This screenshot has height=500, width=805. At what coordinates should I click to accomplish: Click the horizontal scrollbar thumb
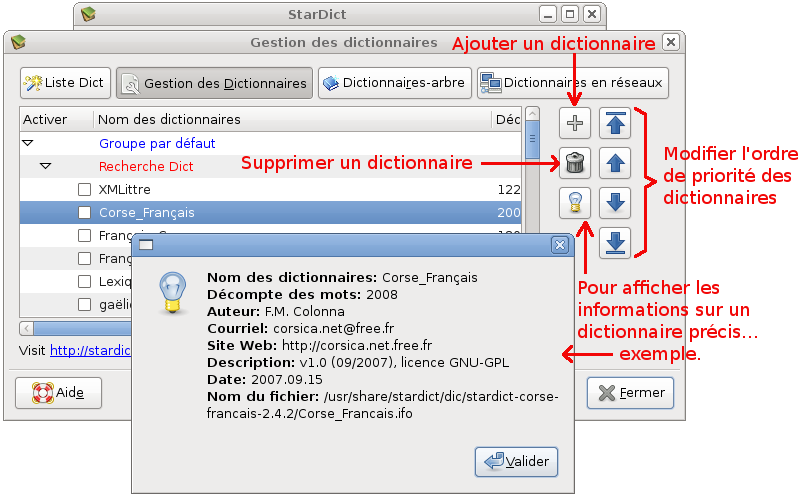[83, 328]
